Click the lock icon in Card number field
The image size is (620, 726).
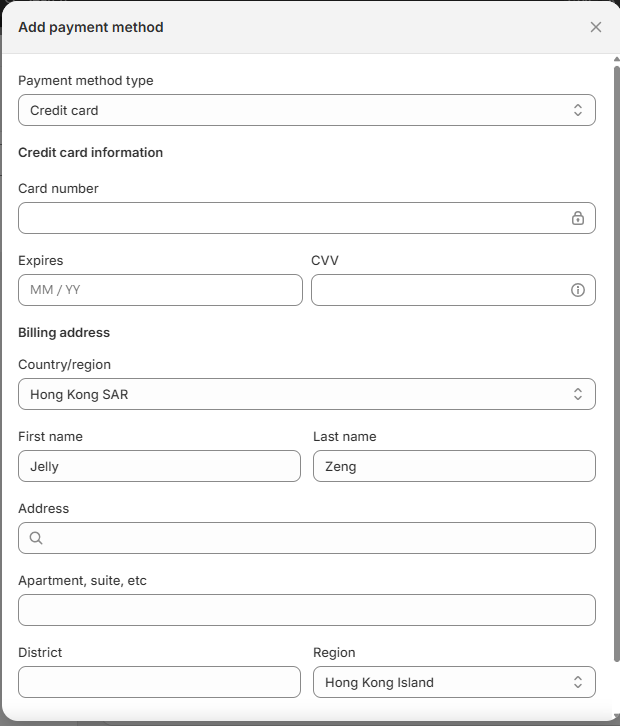point(577,218)
